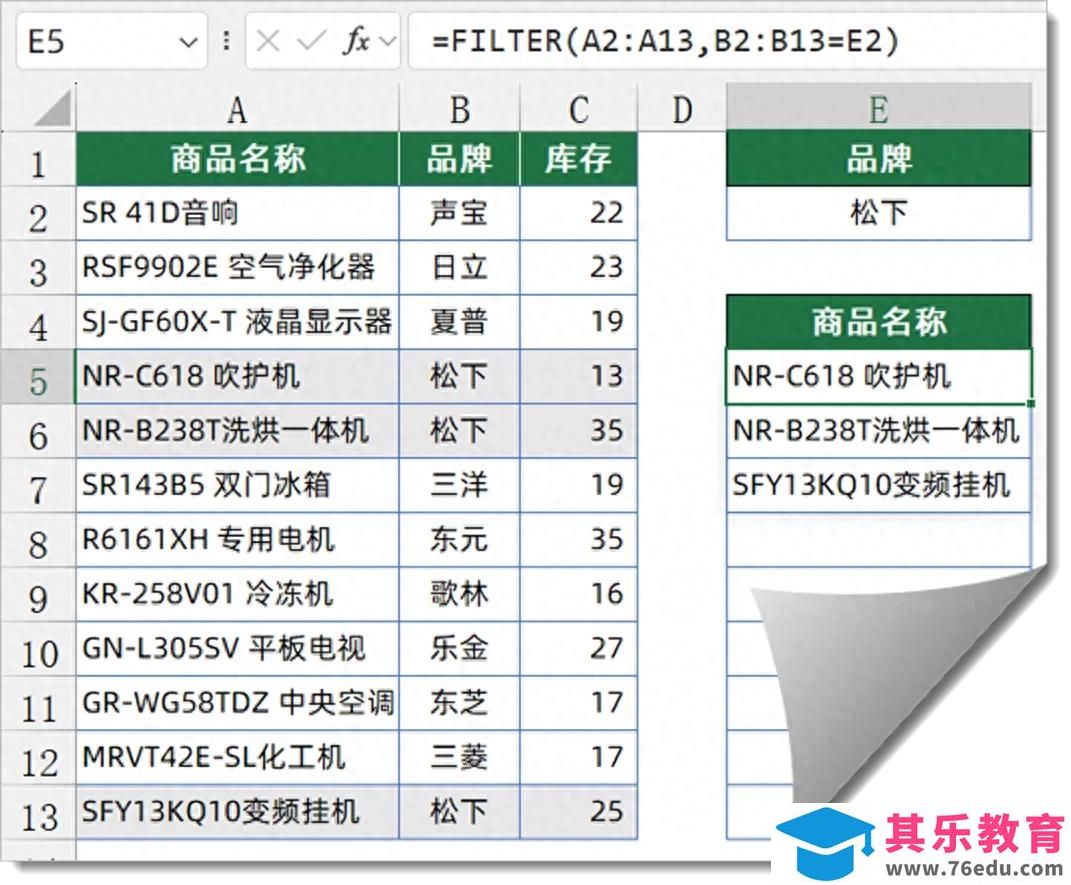1071x885 pixels.
Task: Click header cell 商品名称 in column E
Action: tap(878, 322)
